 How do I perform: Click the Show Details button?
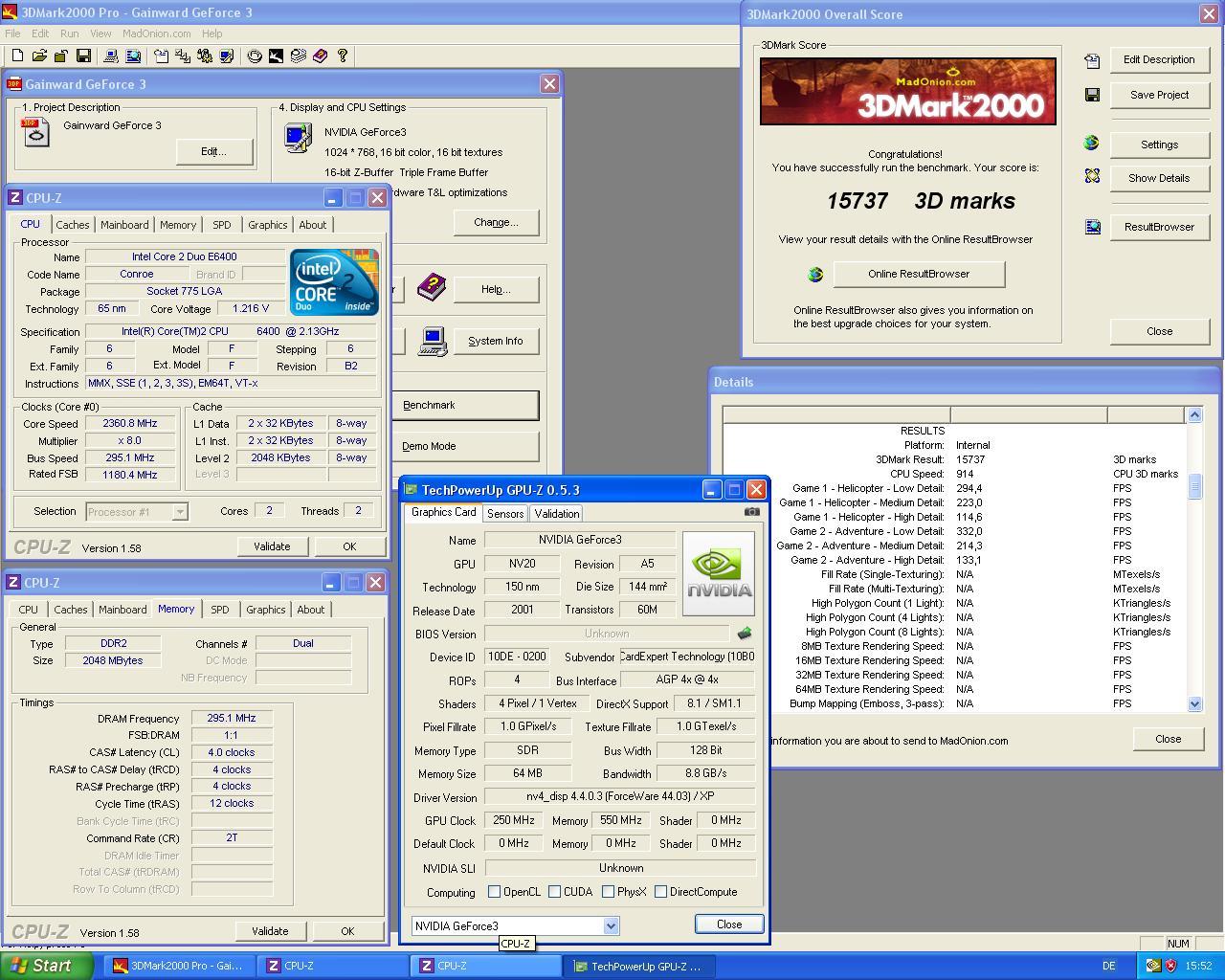click(1159, 178)
